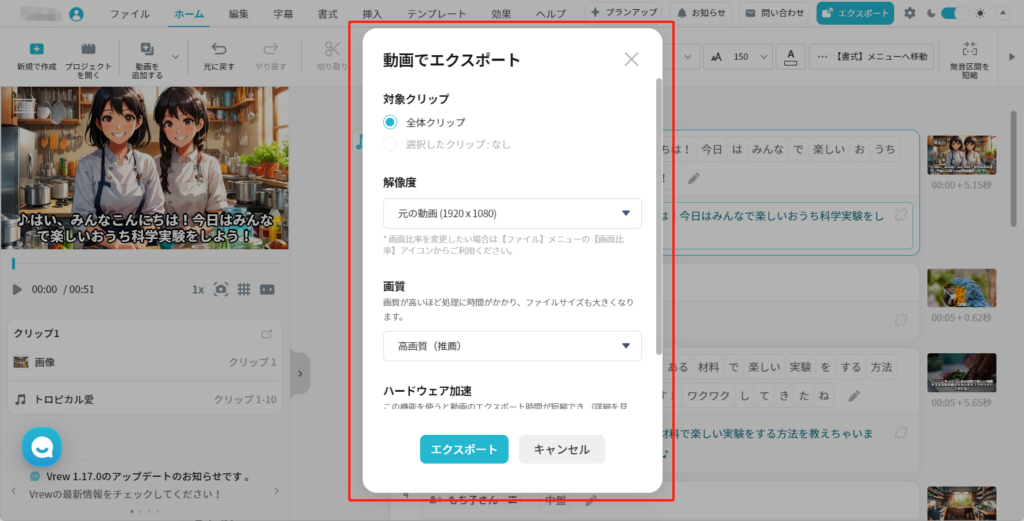Click the preview timeline progress bar
Viewport: 1024px width, 521px height.
145,264
